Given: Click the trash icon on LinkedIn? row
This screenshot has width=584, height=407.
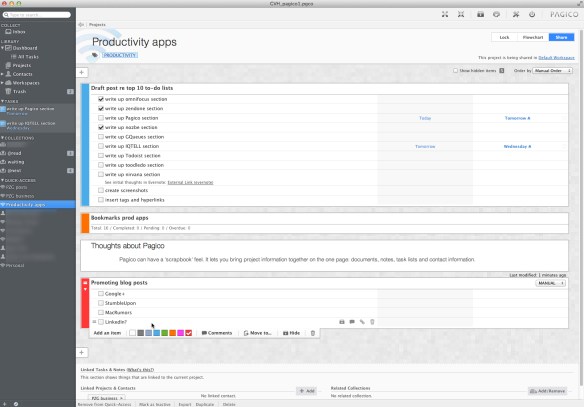Looking at the screenshot, I should point(372,322).
